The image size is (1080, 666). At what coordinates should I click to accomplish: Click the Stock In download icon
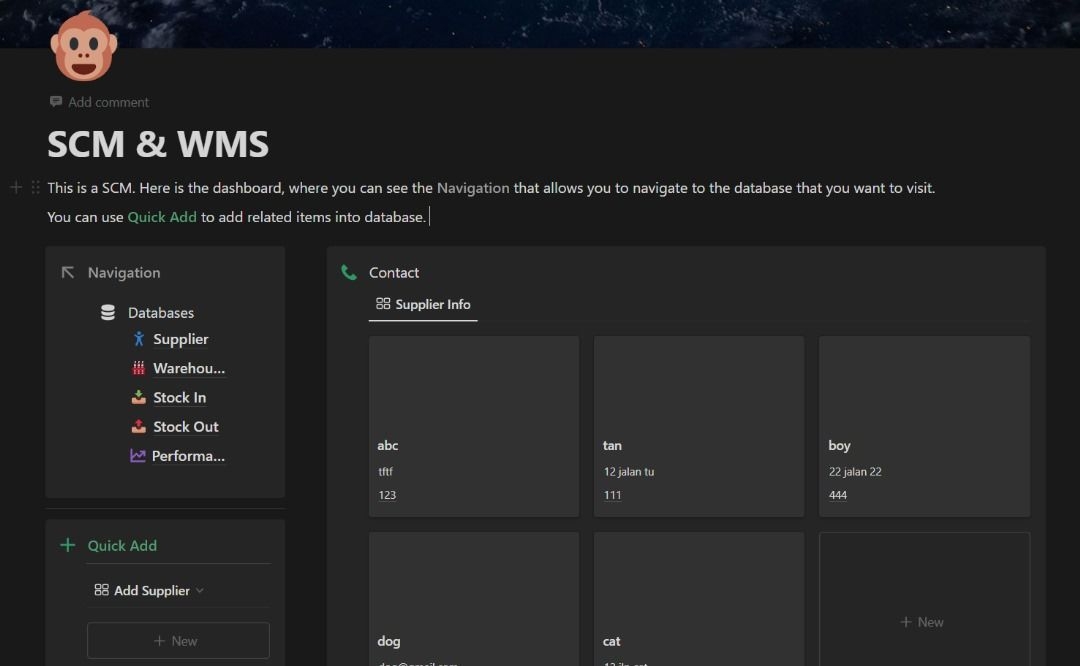click(138, 397)
